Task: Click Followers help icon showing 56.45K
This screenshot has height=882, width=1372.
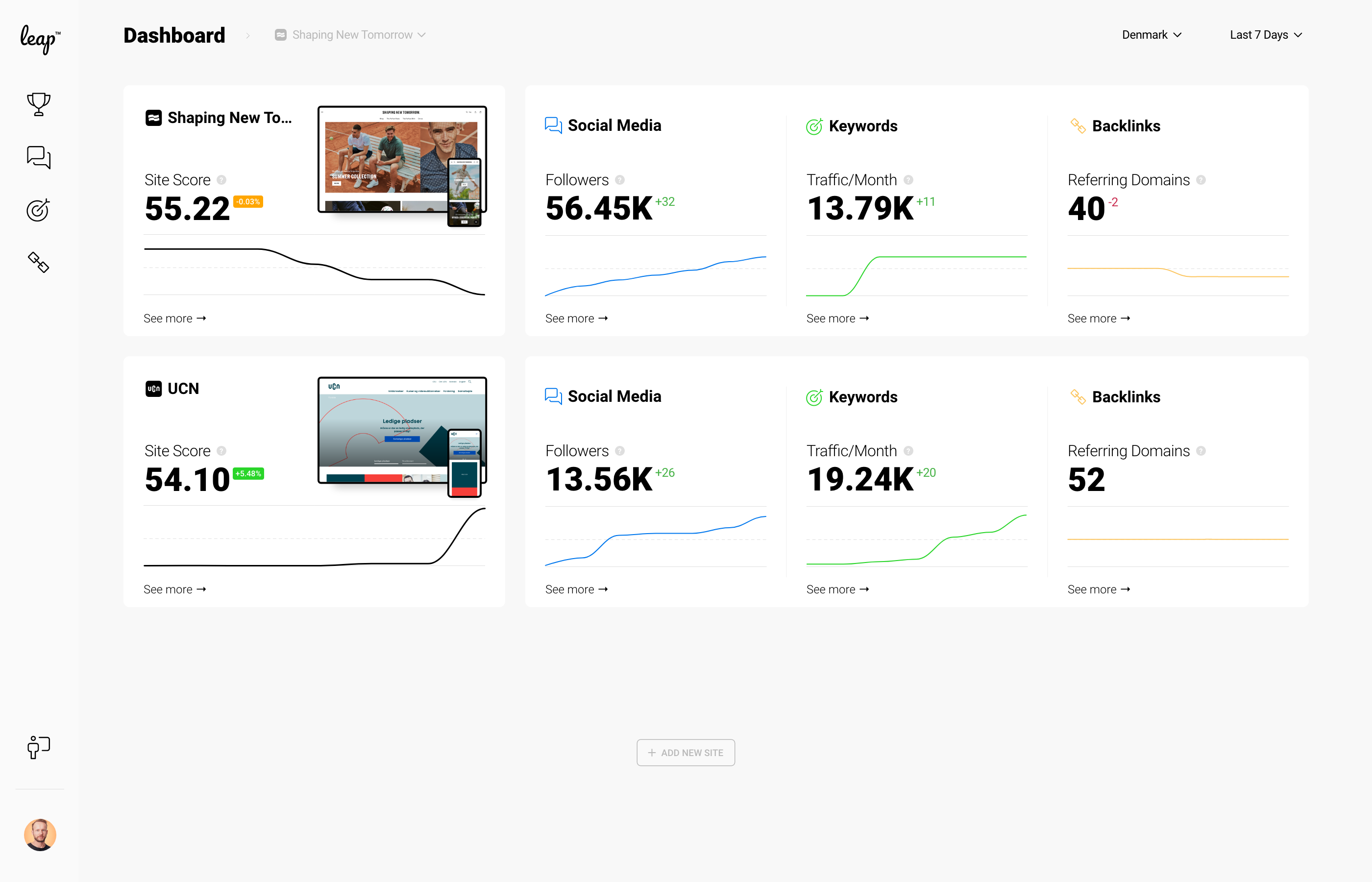Action: tap(619, 180)
